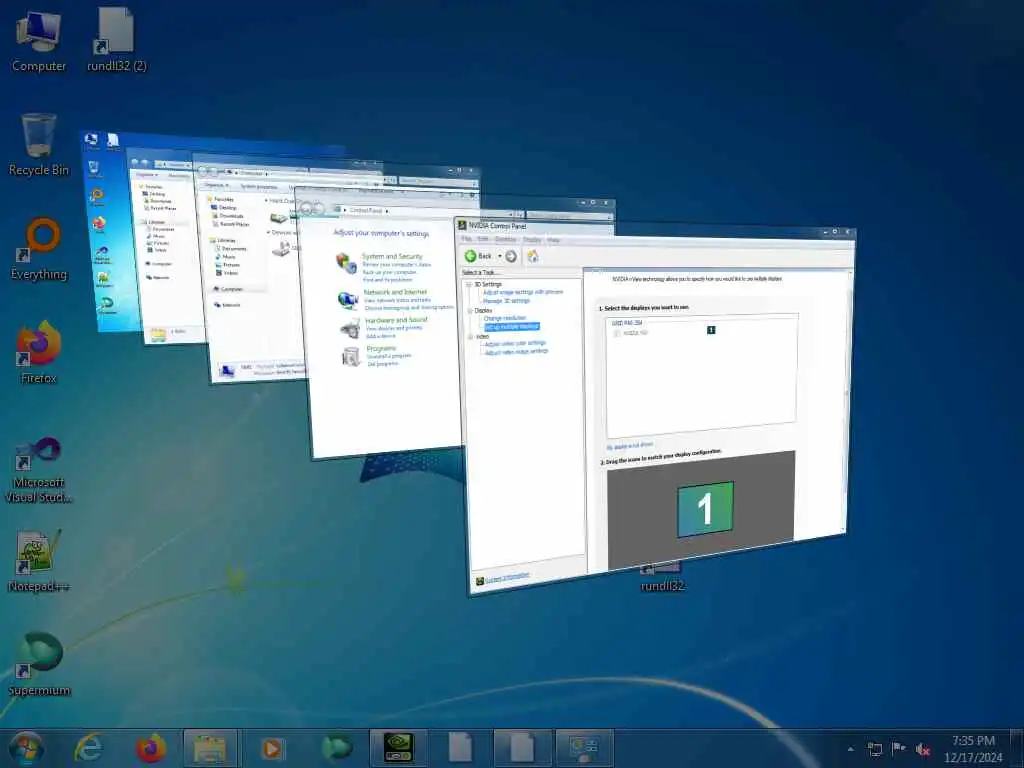This screenshot has width=1024, height=768.
Task: Select Adjust video color settings task
Action: (x=515, y=344)
